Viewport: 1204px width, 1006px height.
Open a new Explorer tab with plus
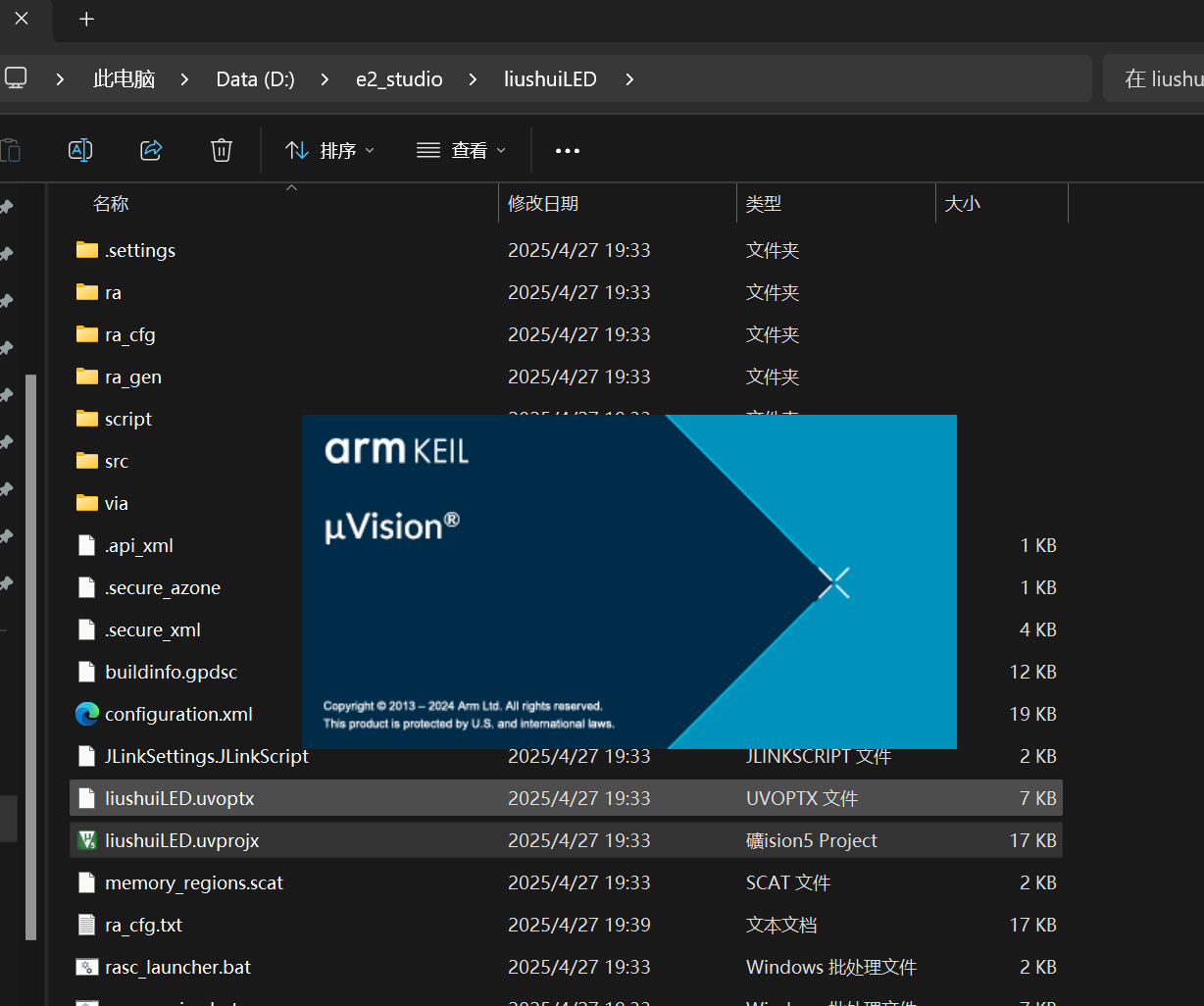(86, 19)
